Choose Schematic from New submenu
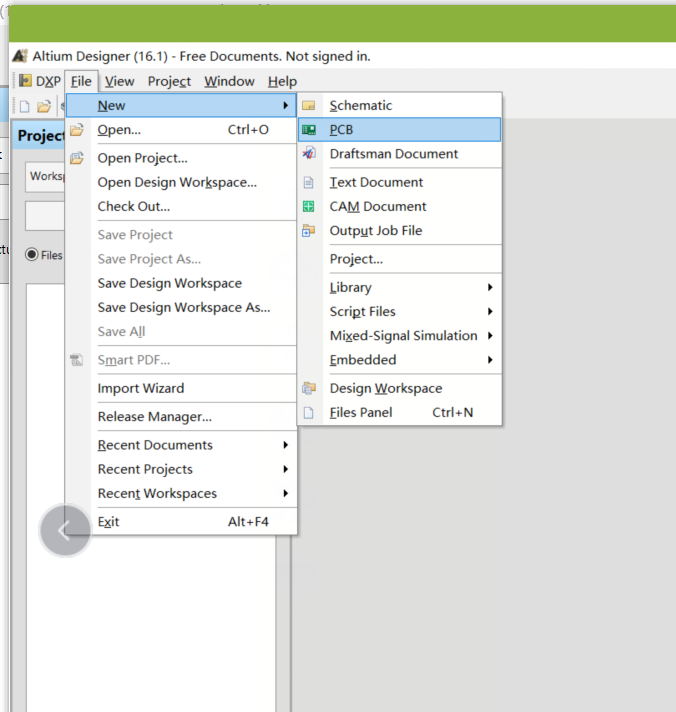The height and width of the screenshot is (712, 676). [400, 106]
